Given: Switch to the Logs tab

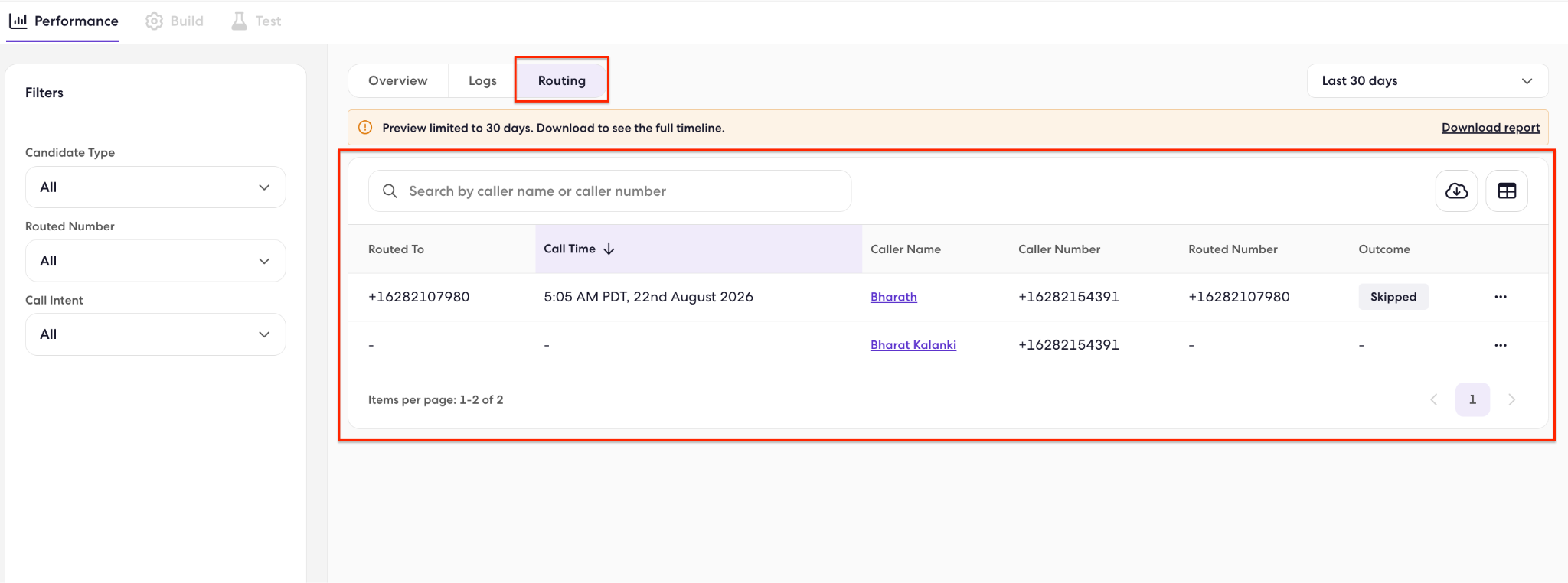Looking at the screenshot, I should tap(482, 80).
